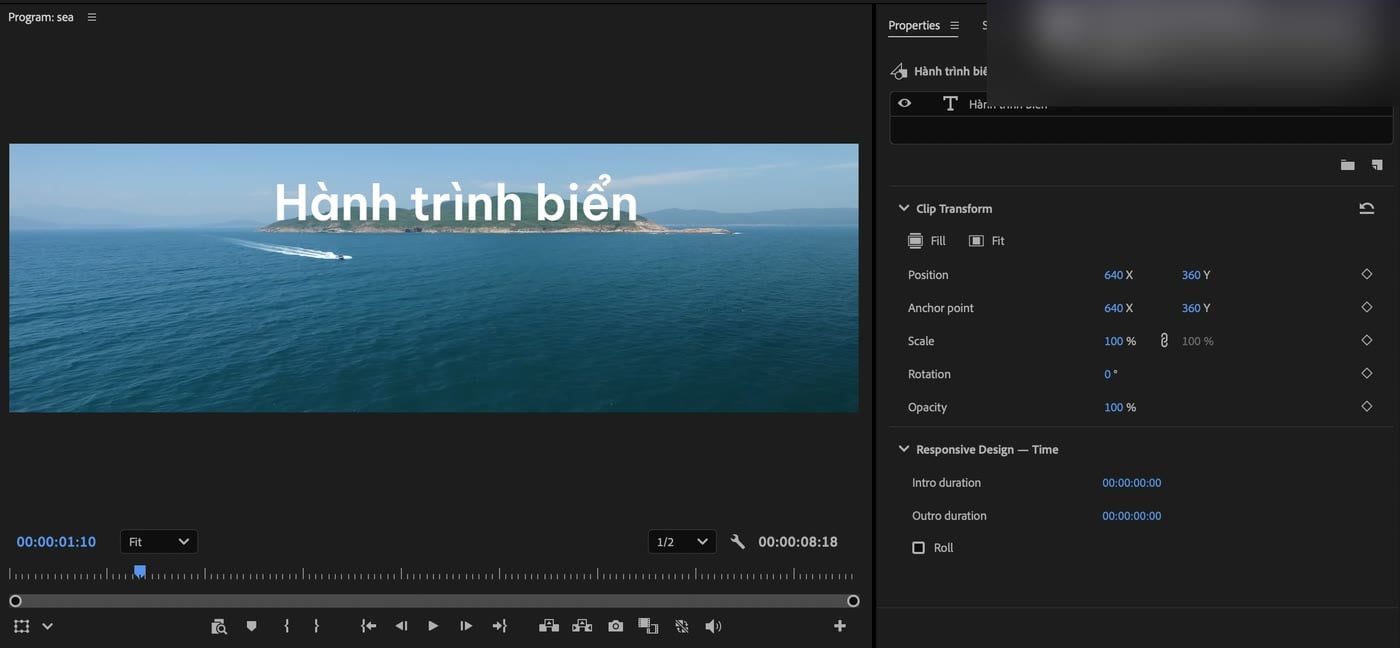
Task: Hide the Hành trình biển text layer eye
Action: (x=905, y=103)
